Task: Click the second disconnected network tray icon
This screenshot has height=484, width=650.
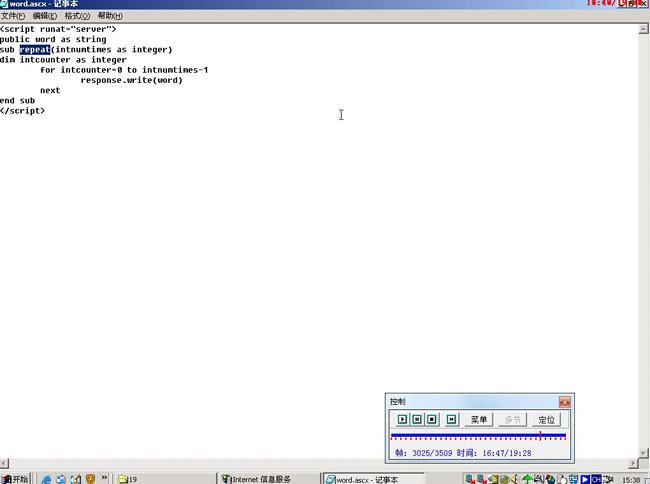Action: coord(481,479)
